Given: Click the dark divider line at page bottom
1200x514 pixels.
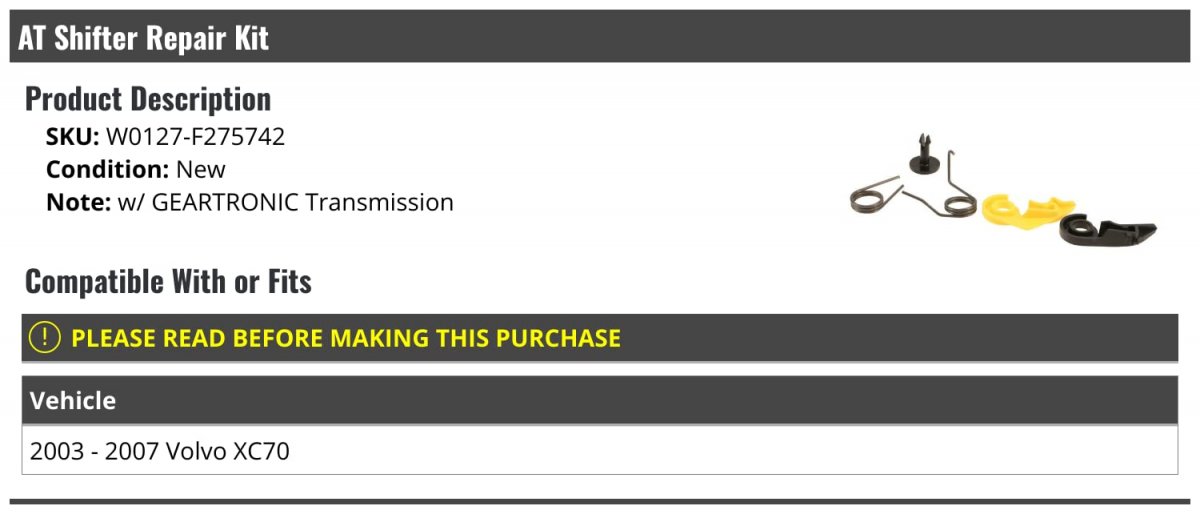Looking at the screenshot, I should (600, 501).
